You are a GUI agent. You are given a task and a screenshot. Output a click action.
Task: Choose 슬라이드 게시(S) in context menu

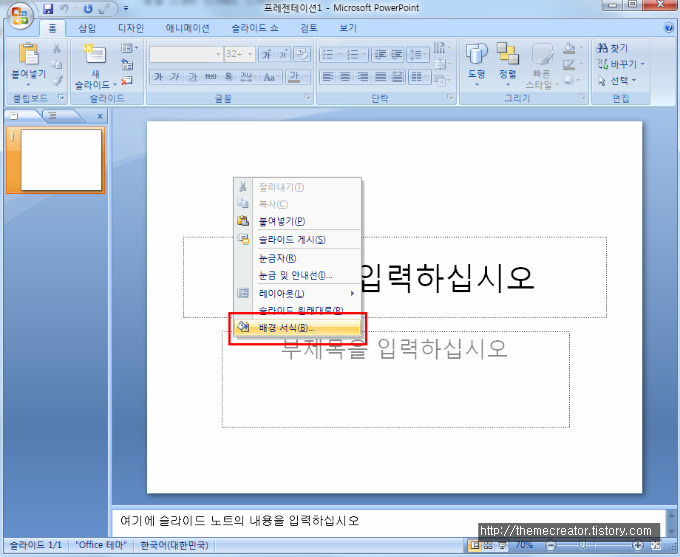297,239
